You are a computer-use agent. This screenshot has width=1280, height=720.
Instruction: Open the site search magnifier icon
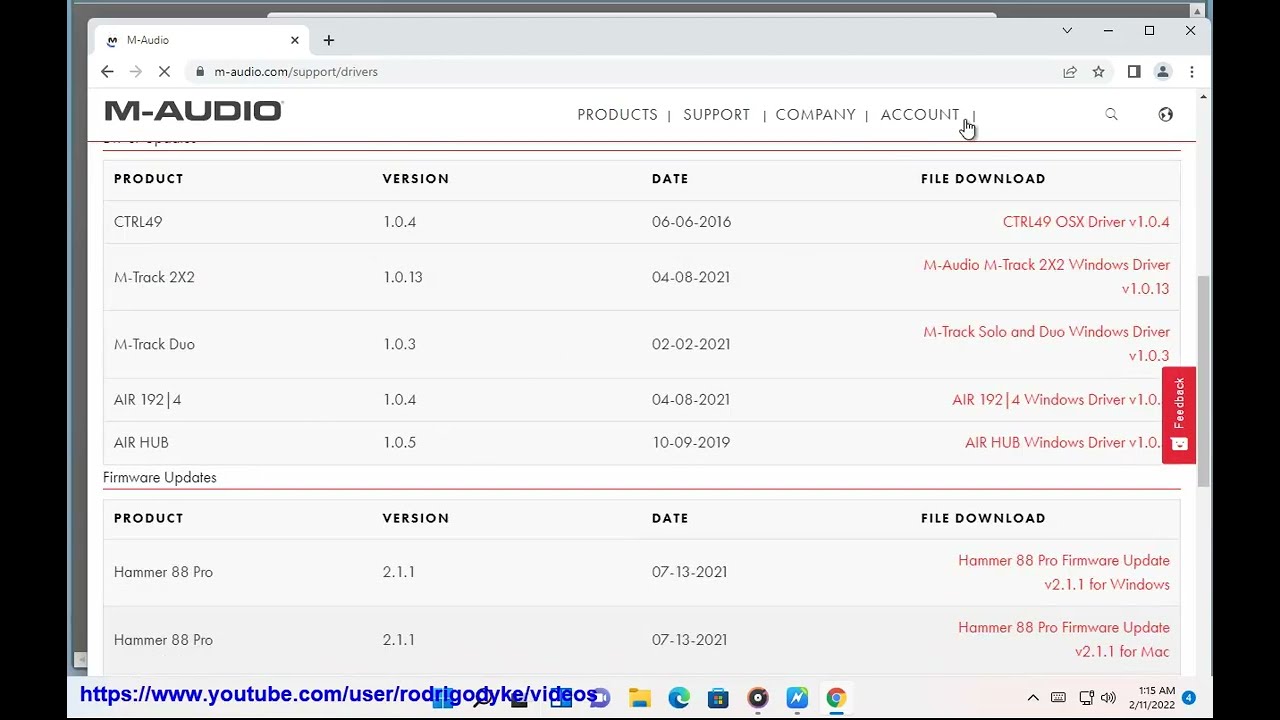pyautogui.click(x=1111, y=114)
